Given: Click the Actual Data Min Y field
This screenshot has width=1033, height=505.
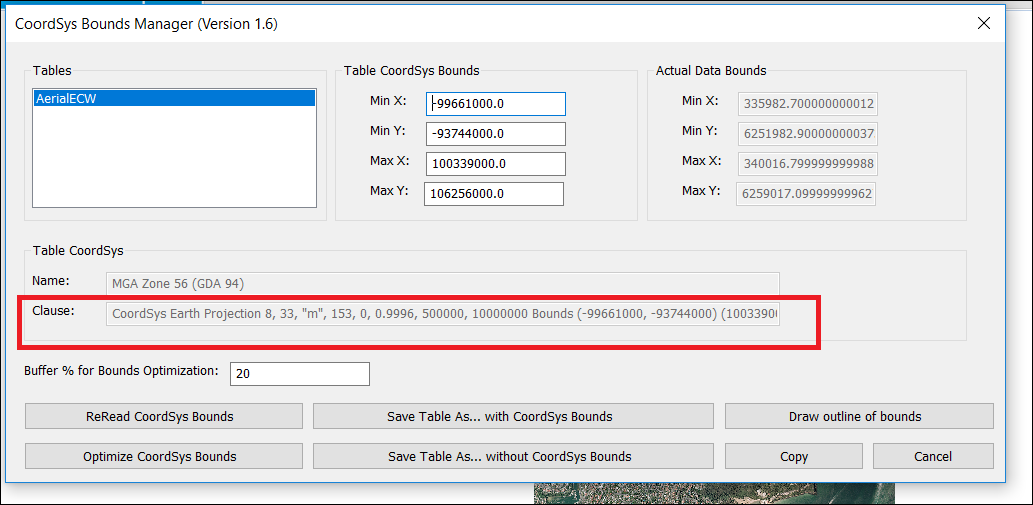Looking at the screenshot, I should click(808, 133).
